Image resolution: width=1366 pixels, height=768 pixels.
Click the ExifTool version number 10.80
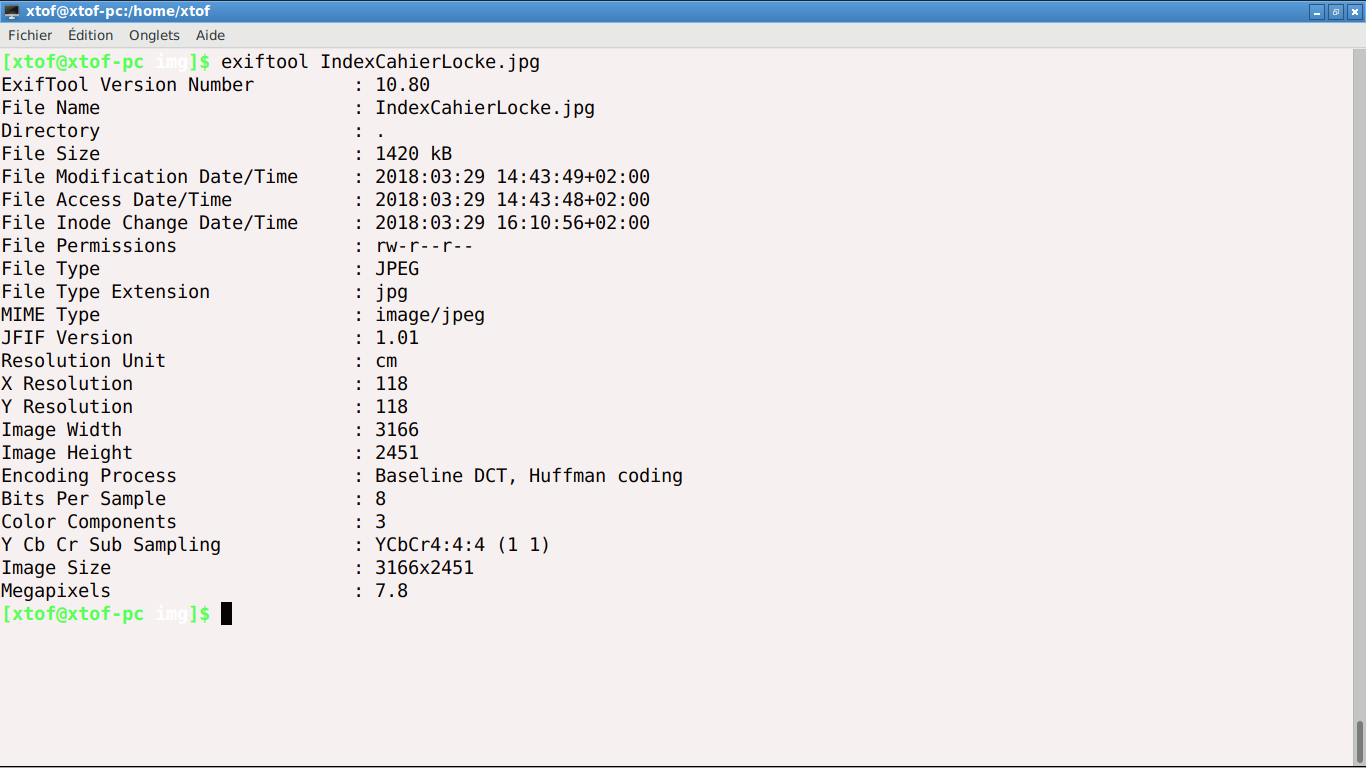[x=402, y=85]
